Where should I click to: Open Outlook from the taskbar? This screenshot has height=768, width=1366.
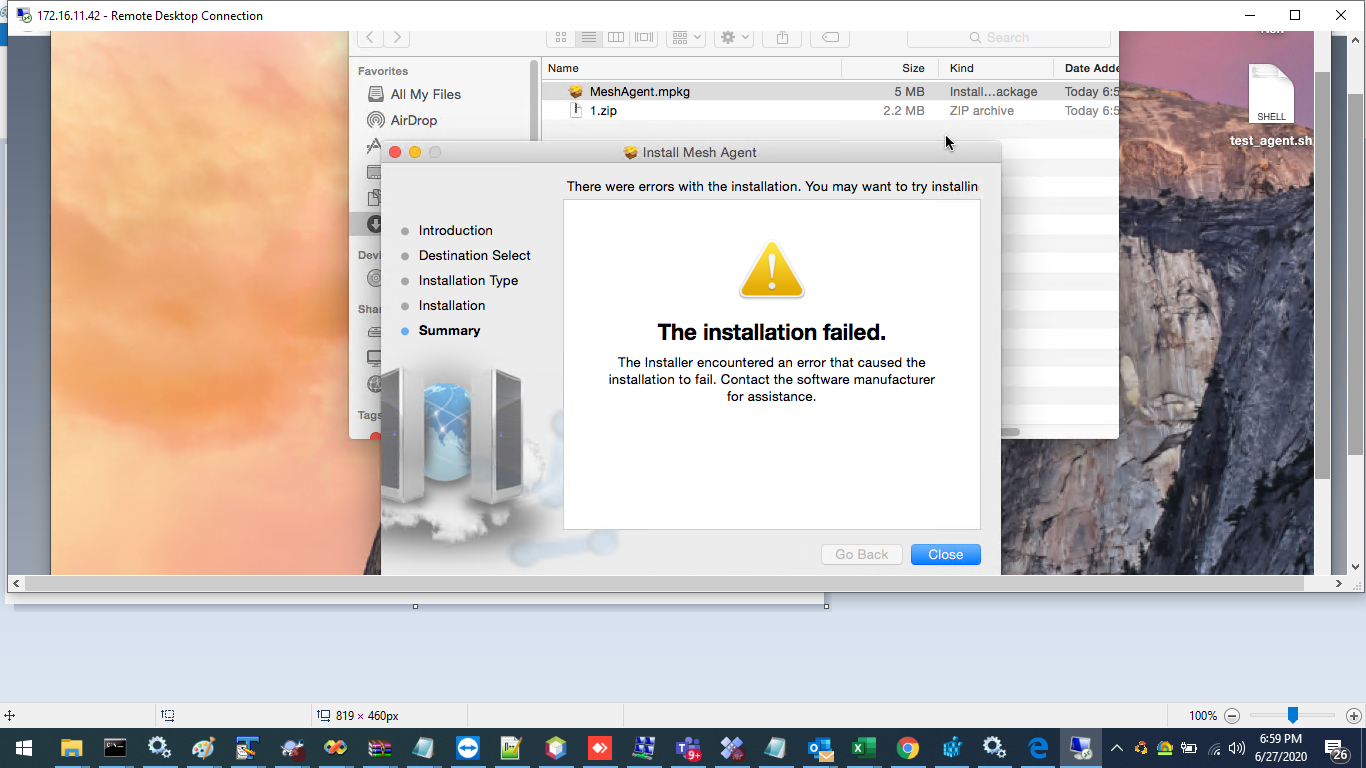[820, 747]
